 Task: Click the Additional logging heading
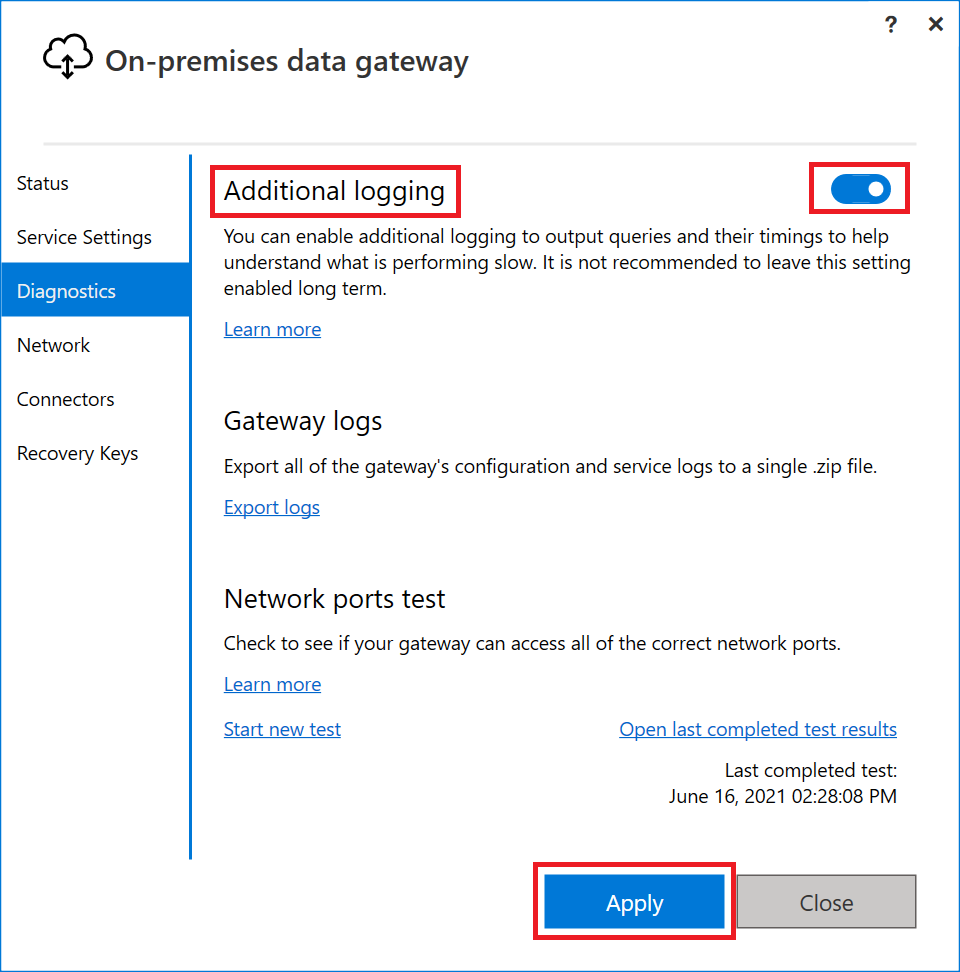(335, 191)
